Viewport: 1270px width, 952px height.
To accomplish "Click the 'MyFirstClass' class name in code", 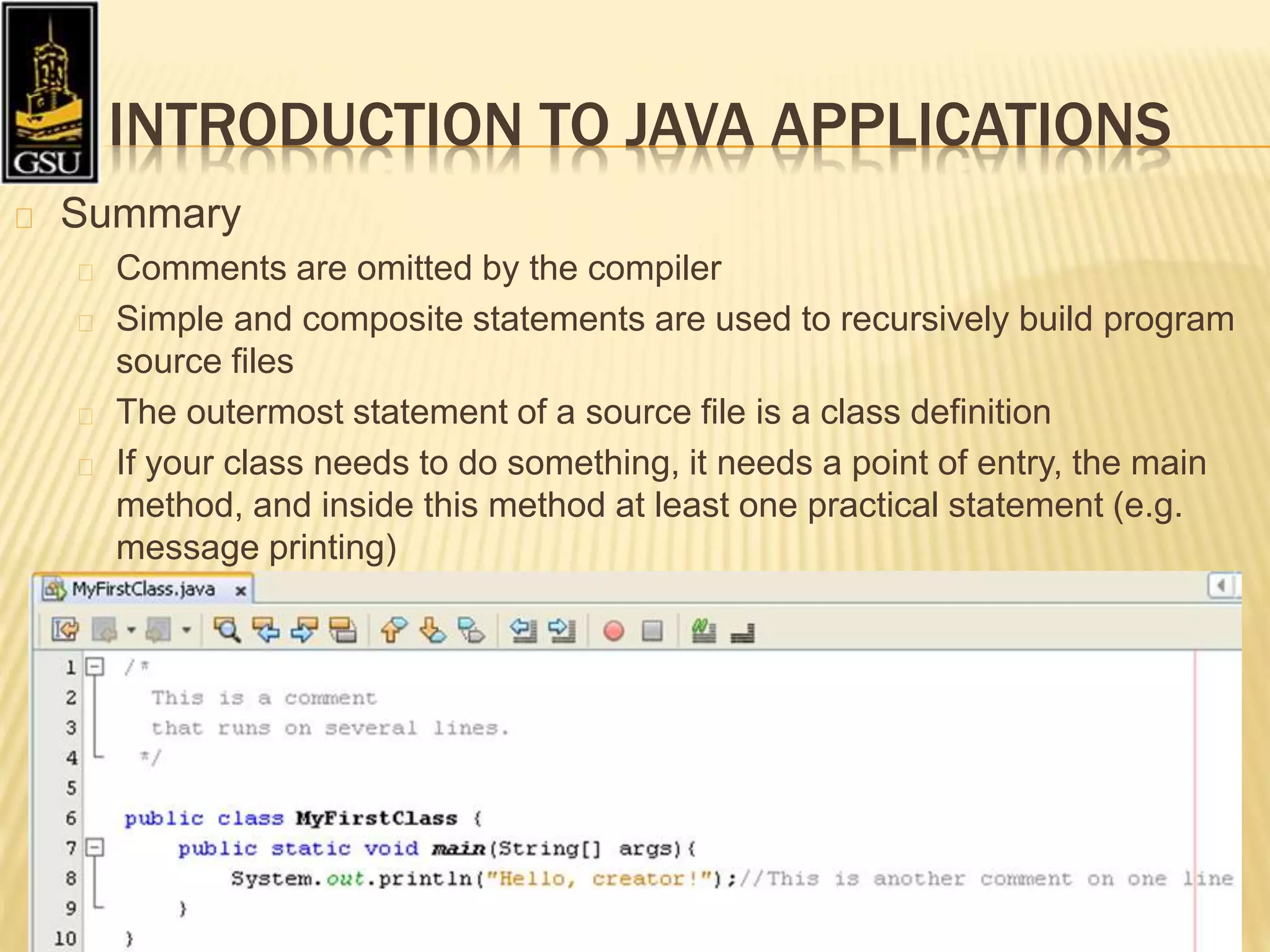I will click(376, 818).
